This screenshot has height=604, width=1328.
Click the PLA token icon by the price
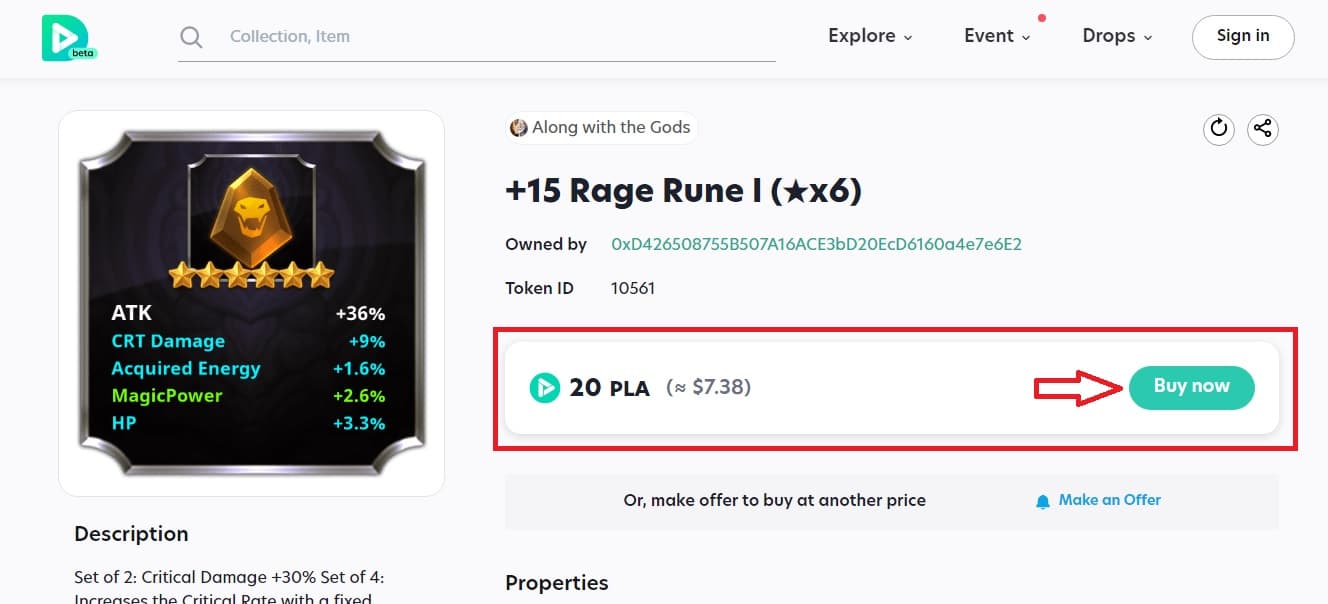(544, 387)
